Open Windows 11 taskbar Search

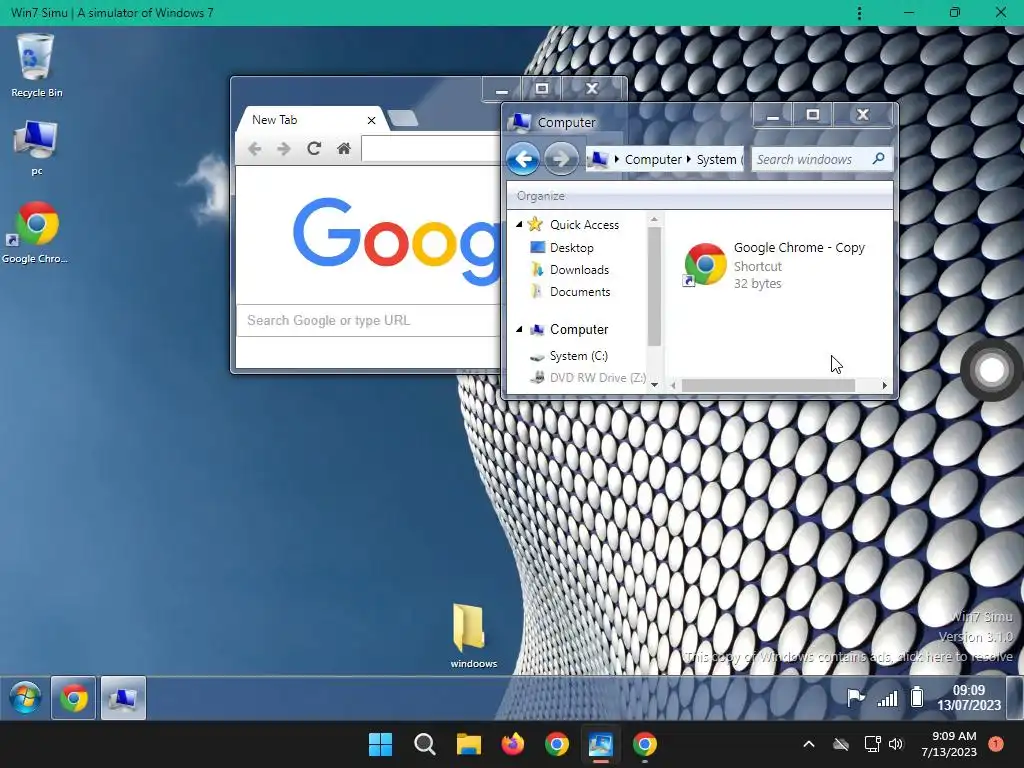pos(424,744)
